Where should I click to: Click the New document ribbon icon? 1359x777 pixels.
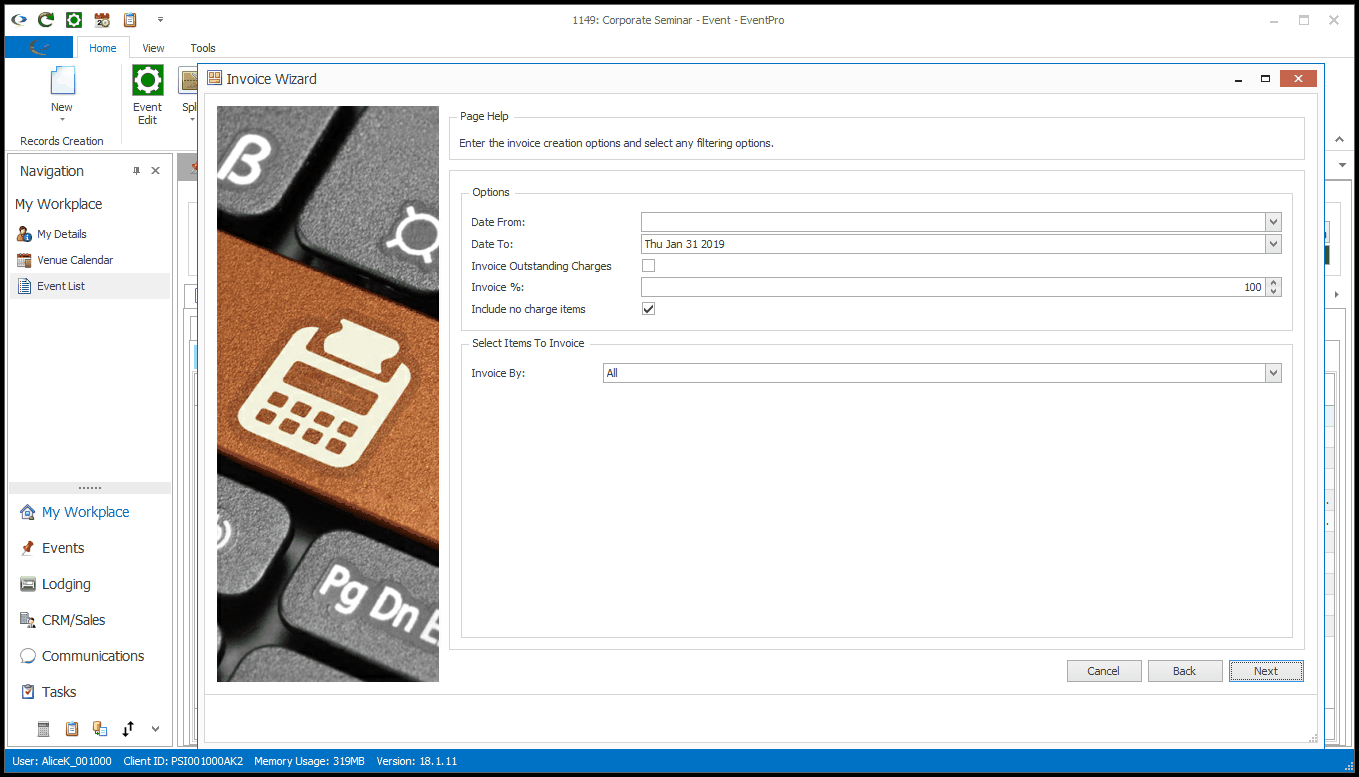tap(62, 80)
